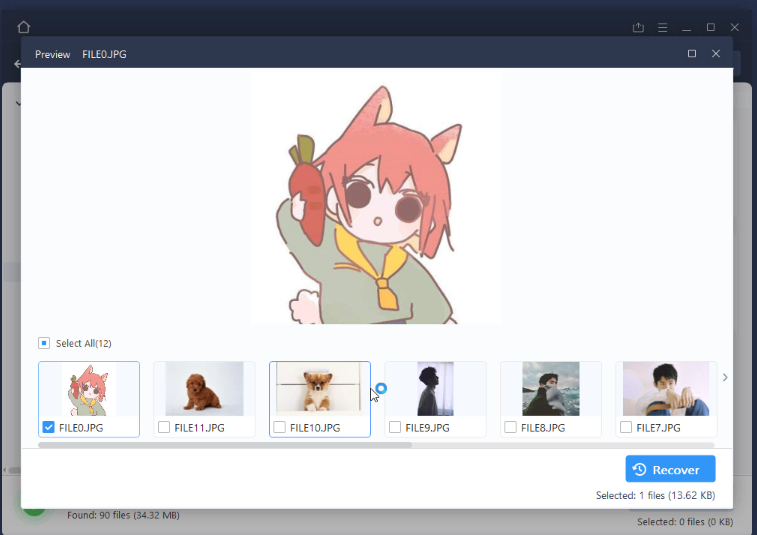Show next thumbnails with right chevron
The height and width of the screenshot is (535, 757).
point(725,378)
